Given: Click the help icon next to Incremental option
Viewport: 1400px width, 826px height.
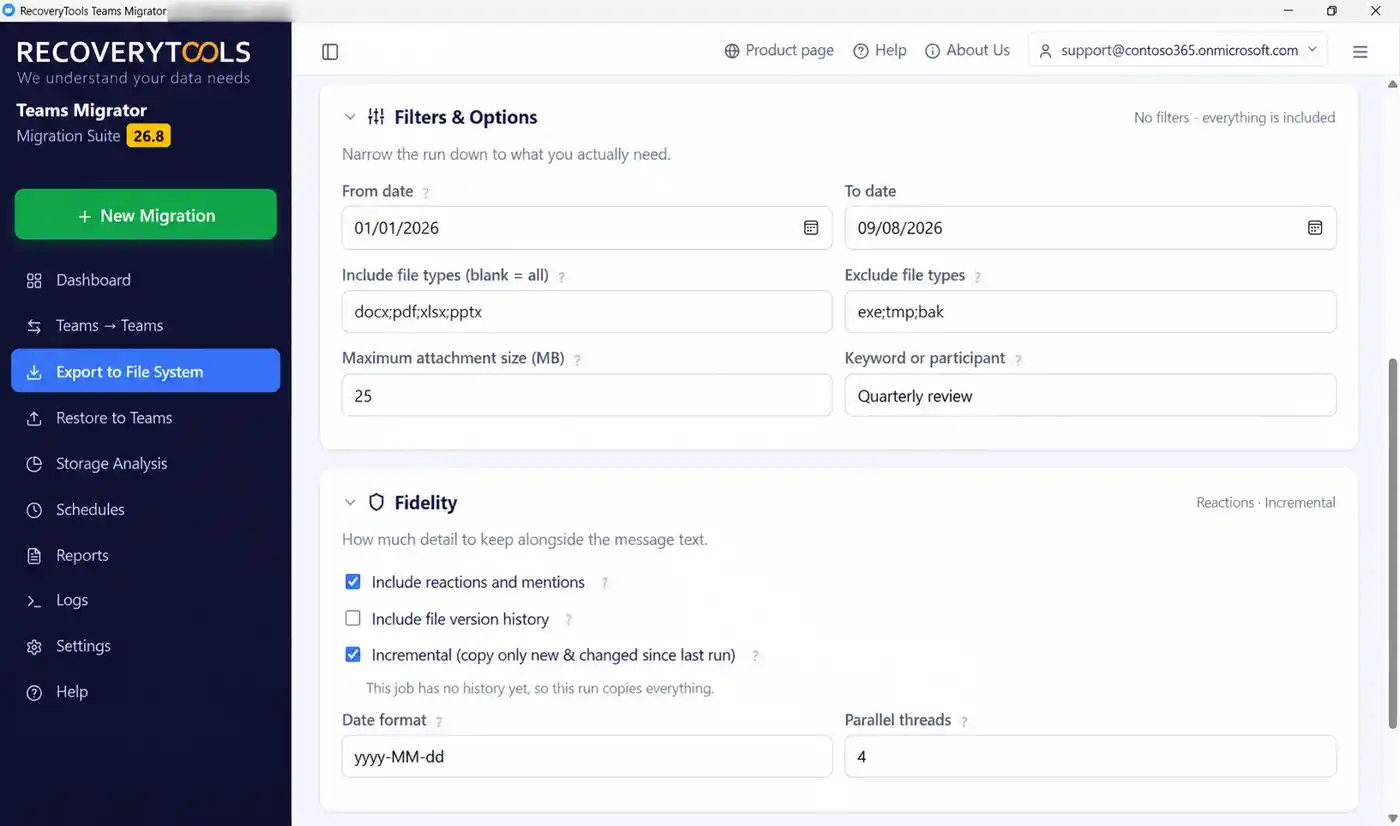Looking at the screenshot, I should (755, 656).
